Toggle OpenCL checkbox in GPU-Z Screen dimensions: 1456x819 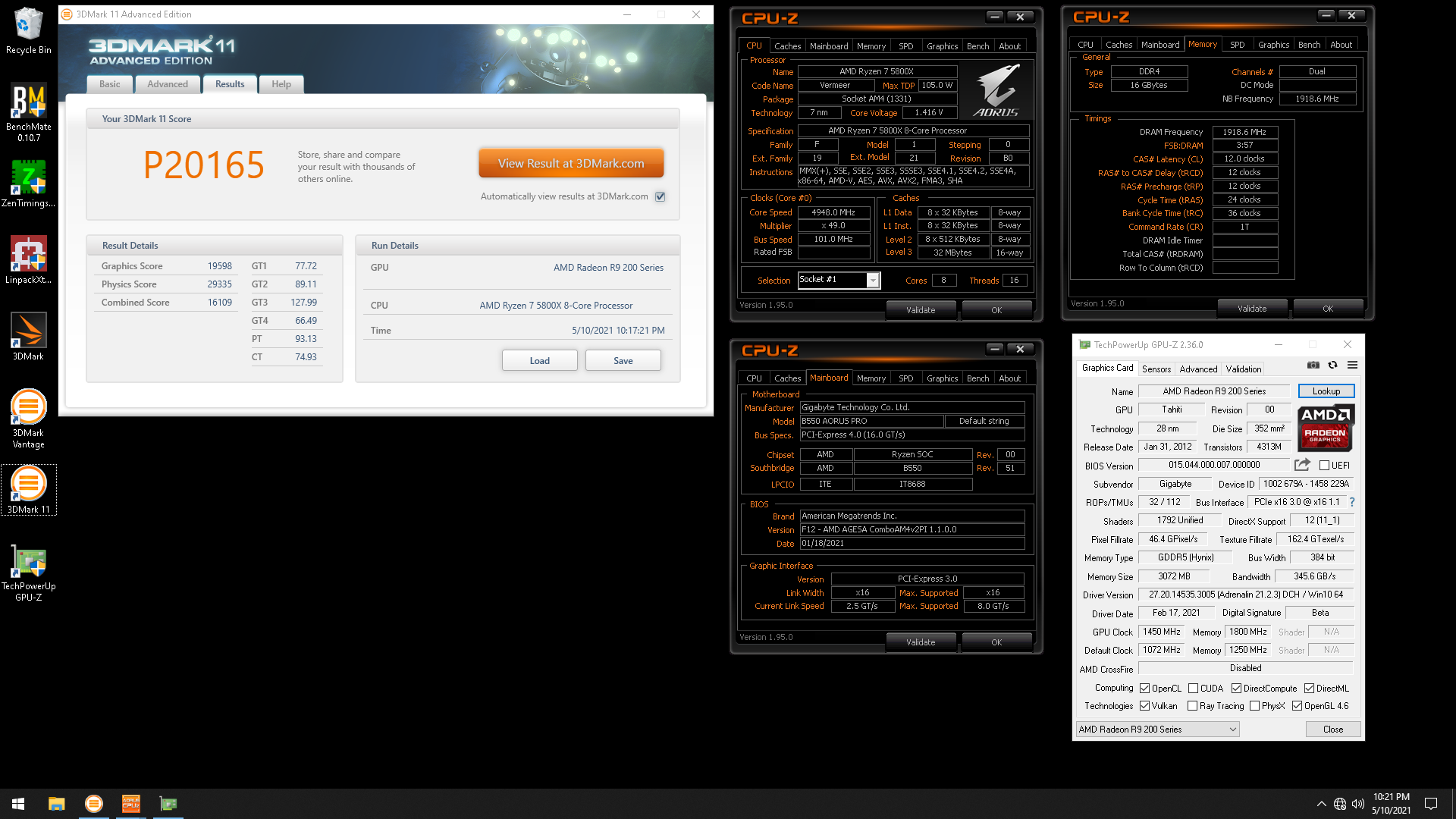coord(1145,689)
